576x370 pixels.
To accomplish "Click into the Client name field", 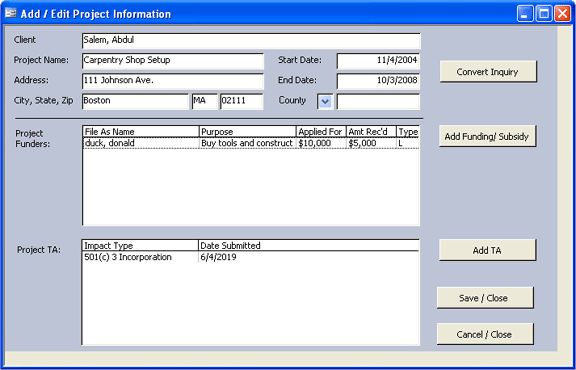I will coord(251,41).
